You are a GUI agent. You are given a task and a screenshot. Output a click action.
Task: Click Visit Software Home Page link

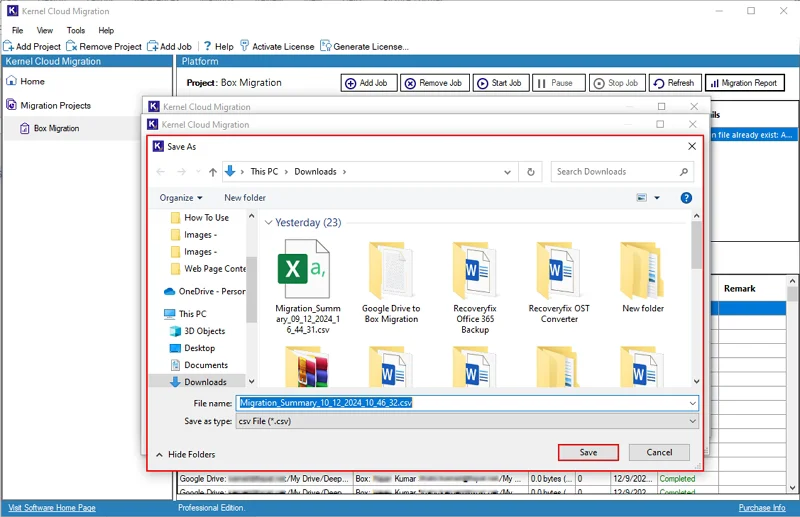[52, 508]
